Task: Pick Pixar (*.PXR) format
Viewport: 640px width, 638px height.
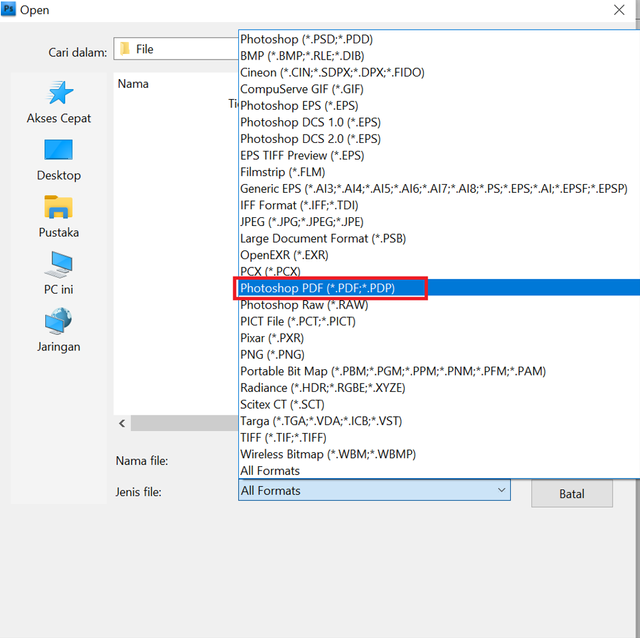Action: (439, 338)
